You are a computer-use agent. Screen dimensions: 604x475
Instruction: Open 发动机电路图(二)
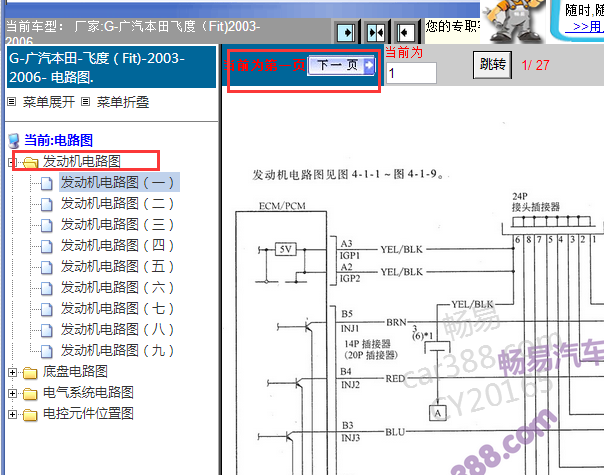tap(117, 203)
